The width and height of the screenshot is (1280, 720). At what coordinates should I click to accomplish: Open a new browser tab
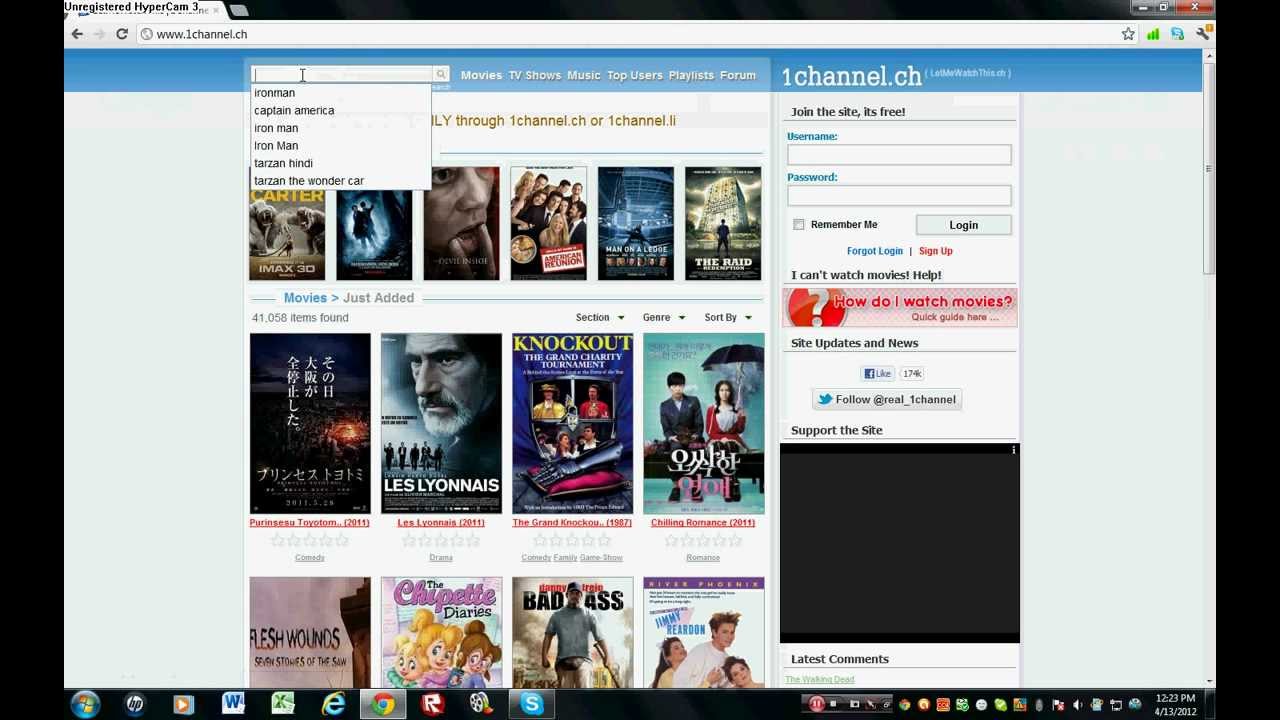pos(239,10)
